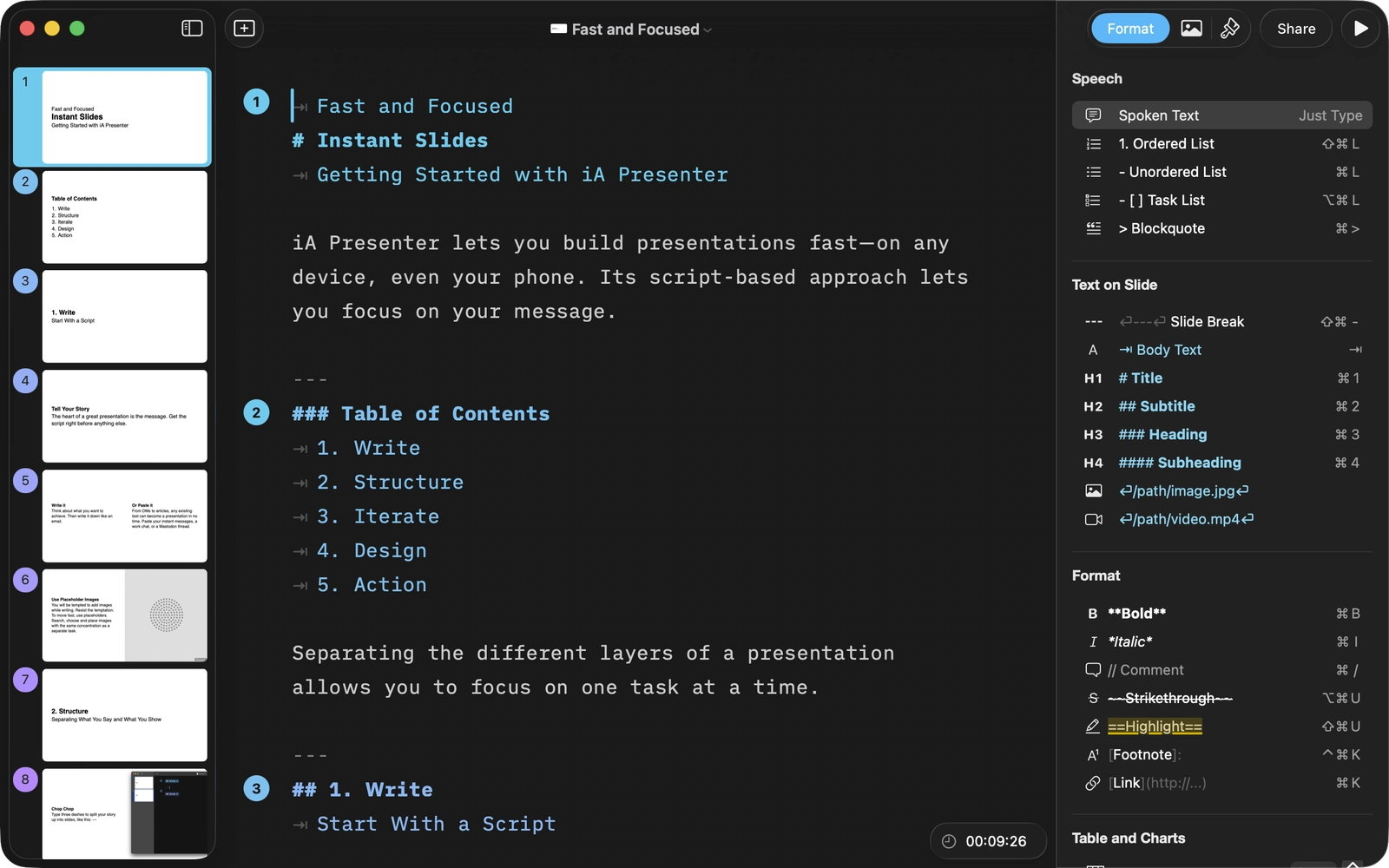Click slide marker 3 in editor

click(256, 789)
